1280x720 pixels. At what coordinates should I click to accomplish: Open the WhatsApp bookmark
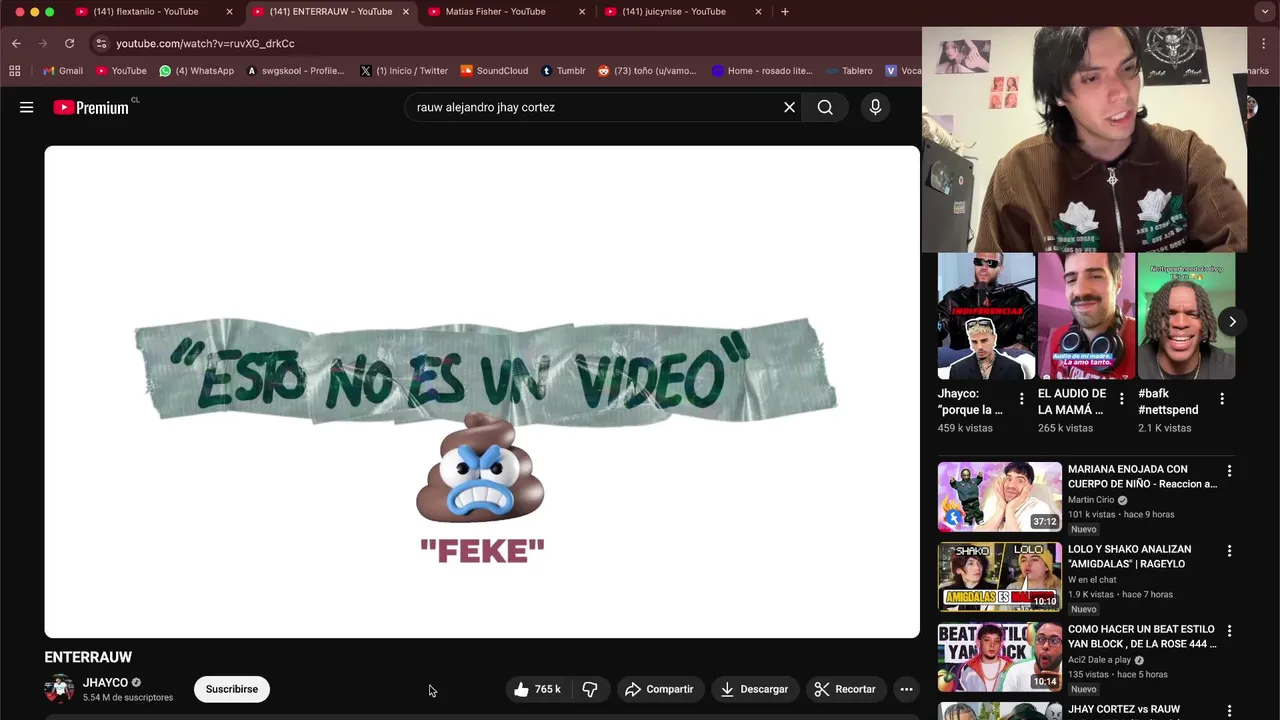196,71
